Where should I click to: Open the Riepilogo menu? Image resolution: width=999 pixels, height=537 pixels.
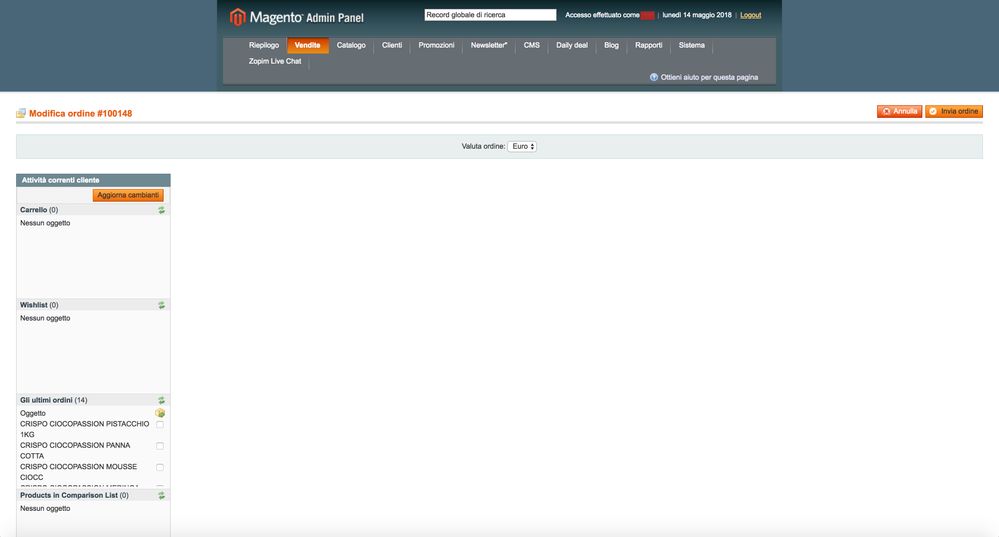[x=264, y=45]
